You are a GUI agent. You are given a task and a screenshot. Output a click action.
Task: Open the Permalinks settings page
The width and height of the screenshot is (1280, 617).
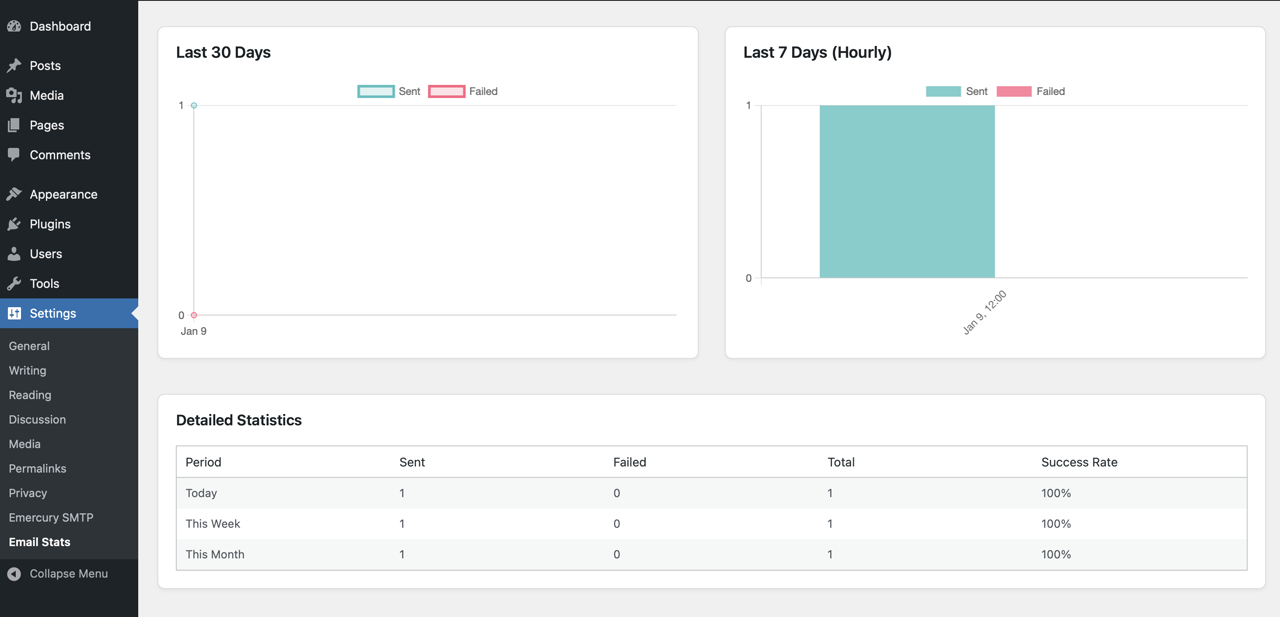[x=37, y=468]
